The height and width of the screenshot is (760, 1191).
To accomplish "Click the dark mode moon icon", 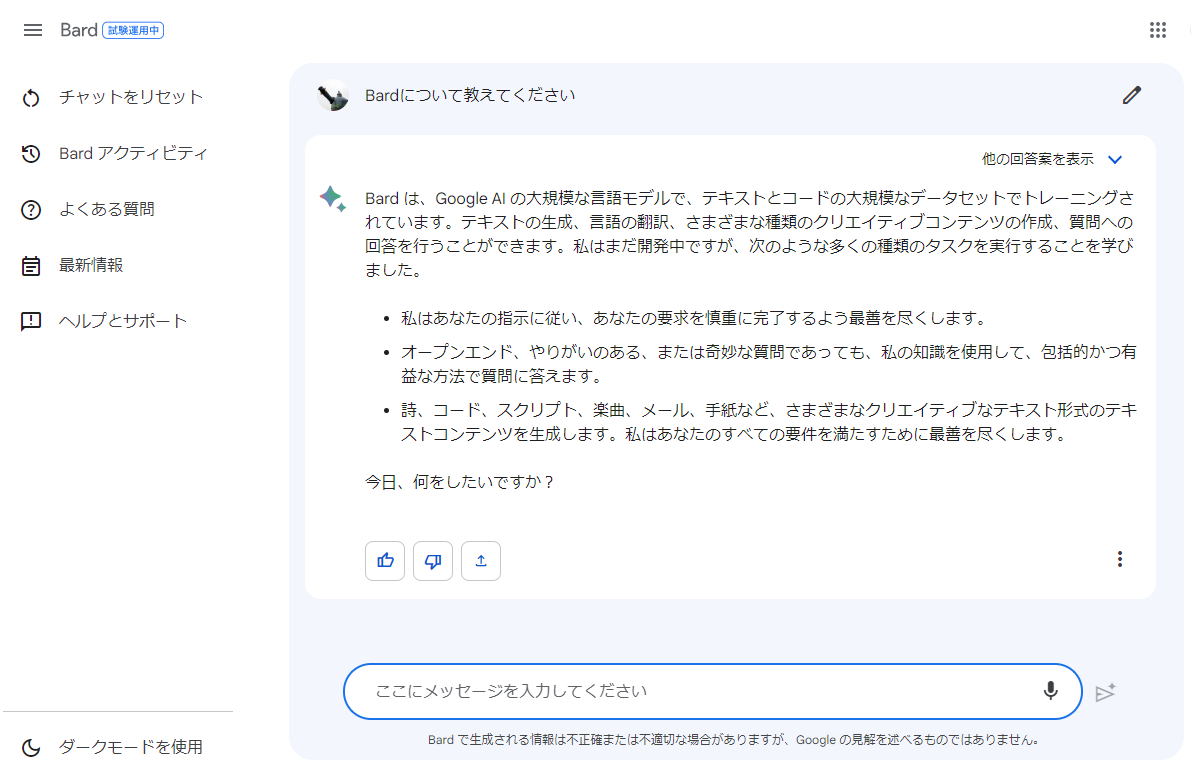I will pyautogui.click(x=31, y=747).
